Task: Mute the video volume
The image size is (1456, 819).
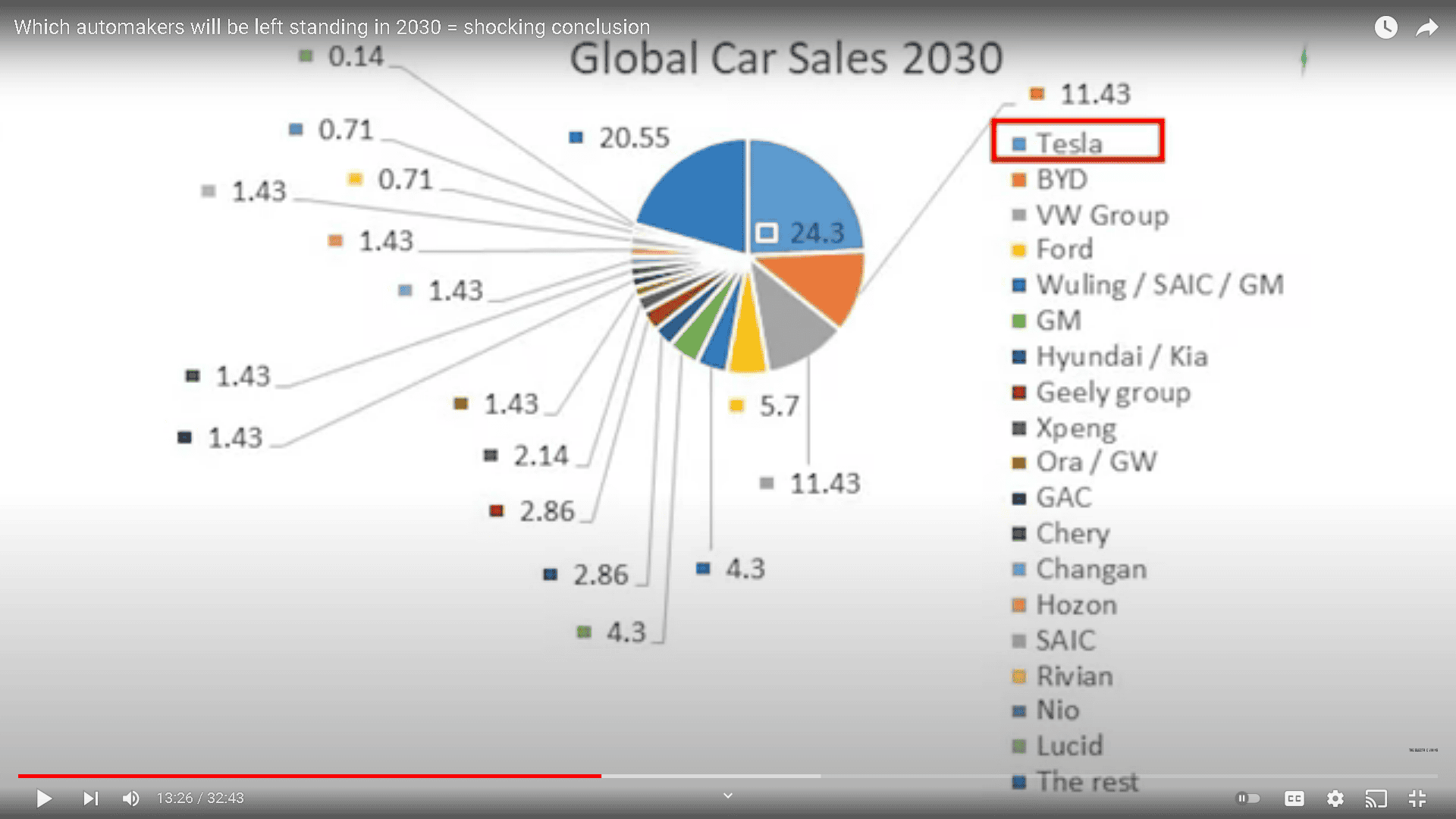Action: coord(130,799)
